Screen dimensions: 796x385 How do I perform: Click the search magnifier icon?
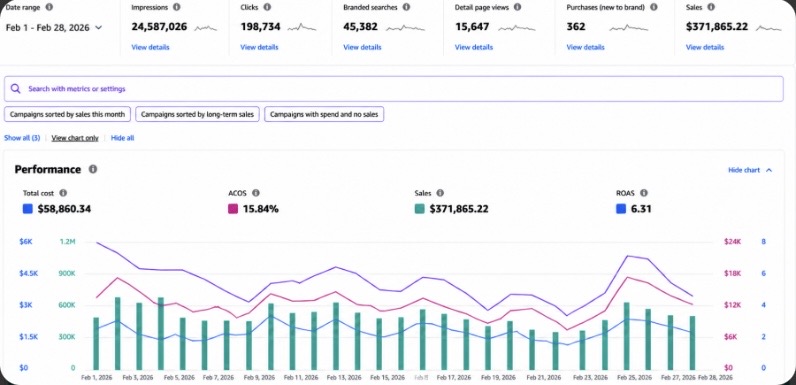point(16,89)
